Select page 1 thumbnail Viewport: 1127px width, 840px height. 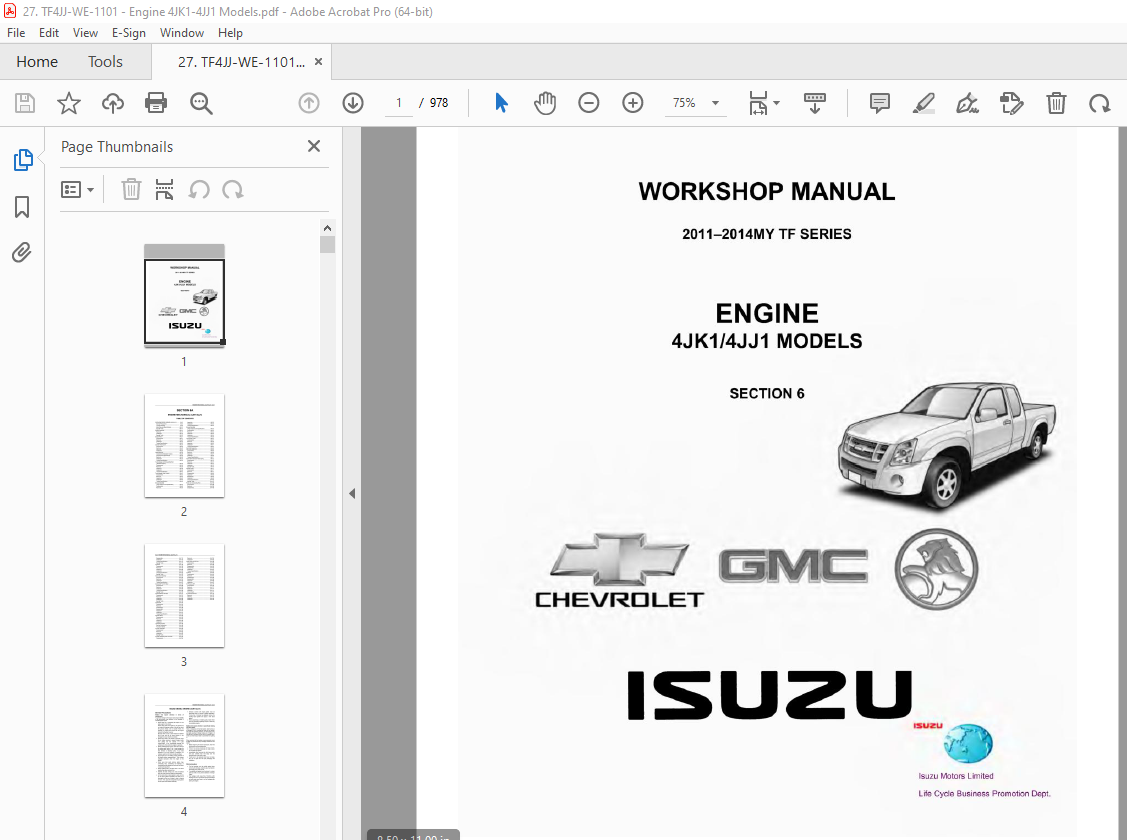pos(184,296)
